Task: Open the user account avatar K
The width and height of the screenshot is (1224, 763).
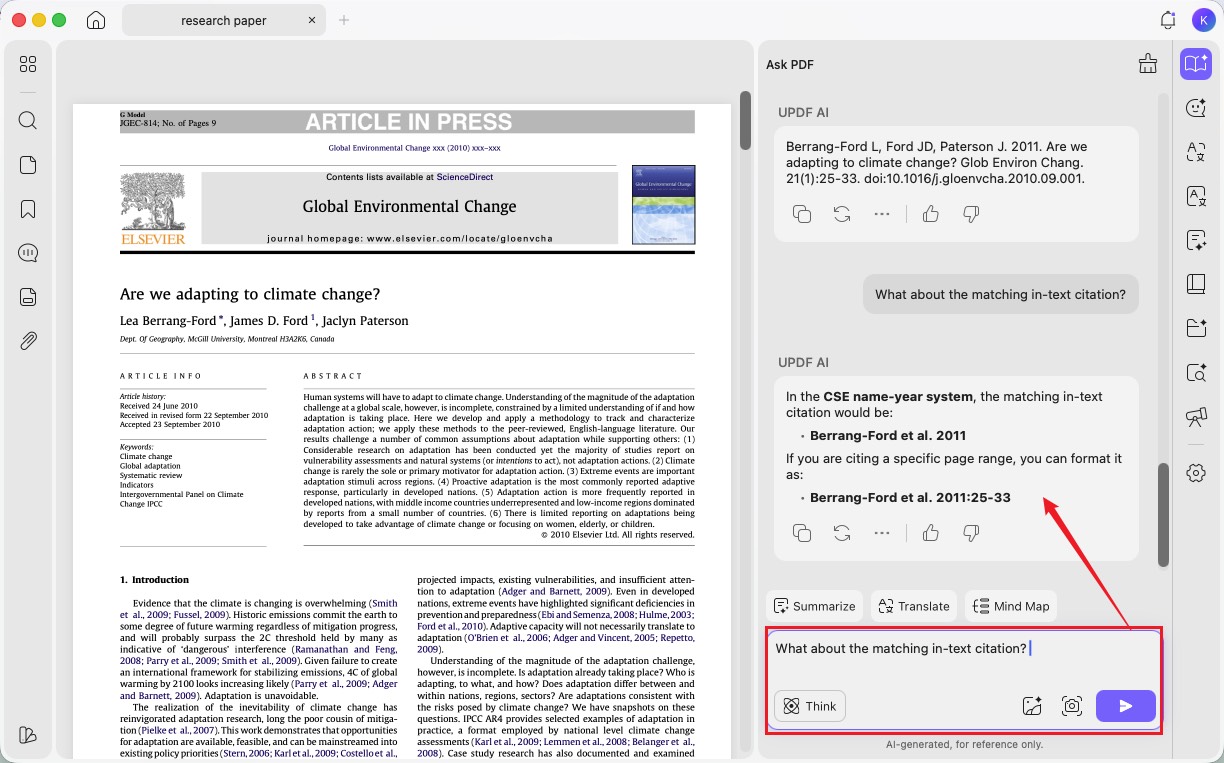Action: point(1203,20)
